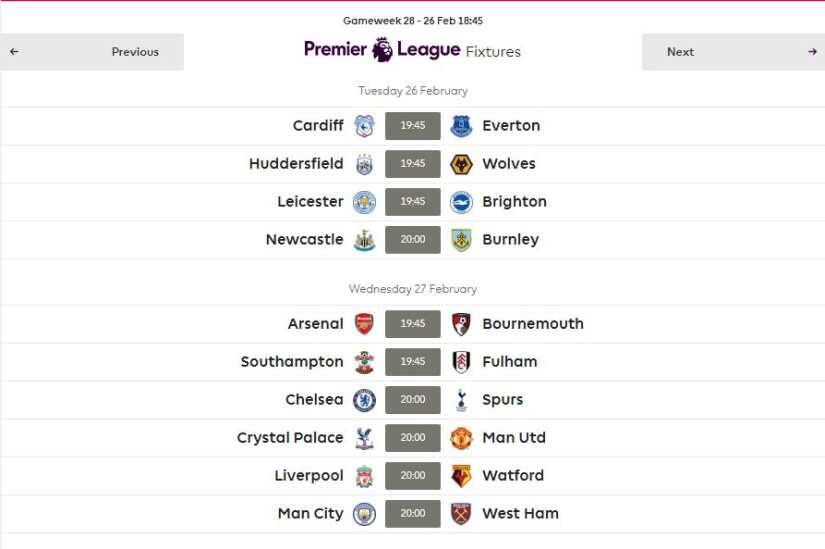Click the Premier League lion logo
The image size is (825, 549).
tap(382, 50)
